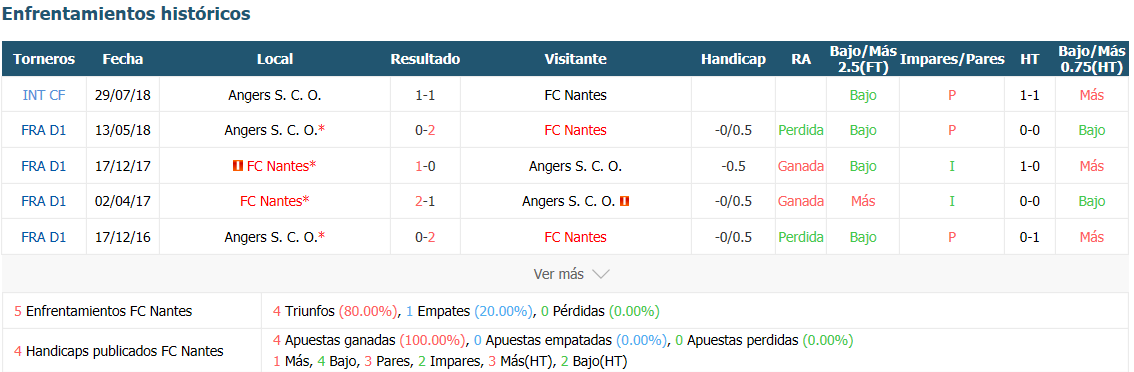Click FC Nantes visitor team on 13/05/18
Image resolution: width=1134 pixels, height=372 pixels.
pos(576,130)
